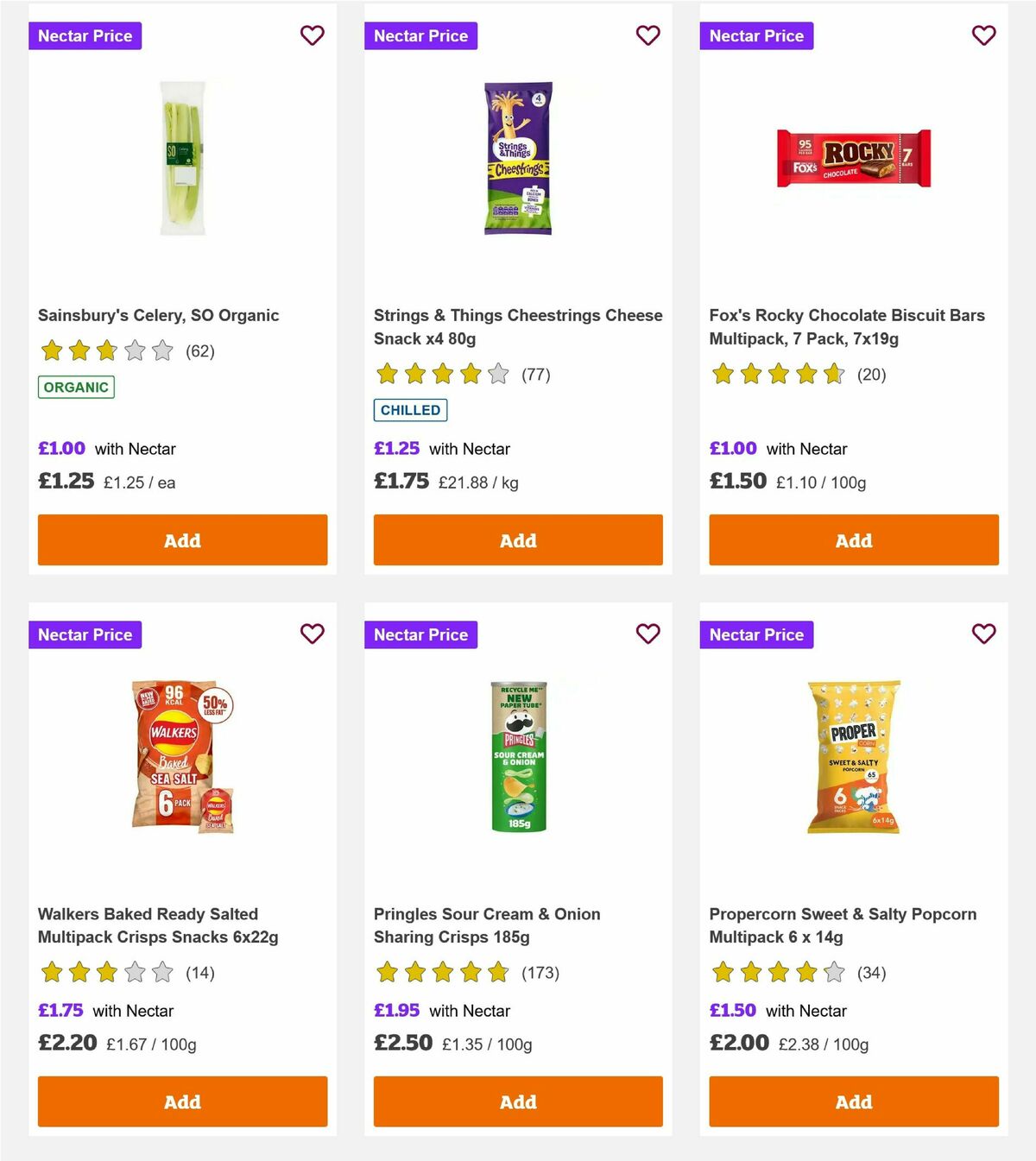The image size is (1036, 1161).
Task: Click the star rating on Cheestrings product
Action: tap(440, 374)
